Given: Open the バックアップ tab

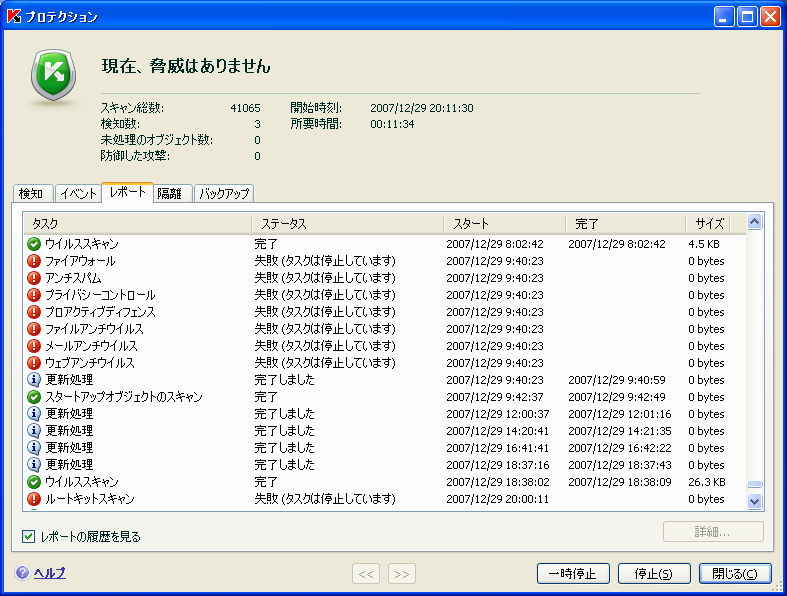Looking at the screenshot, I should pyautogui.click(x=224, y=193).
